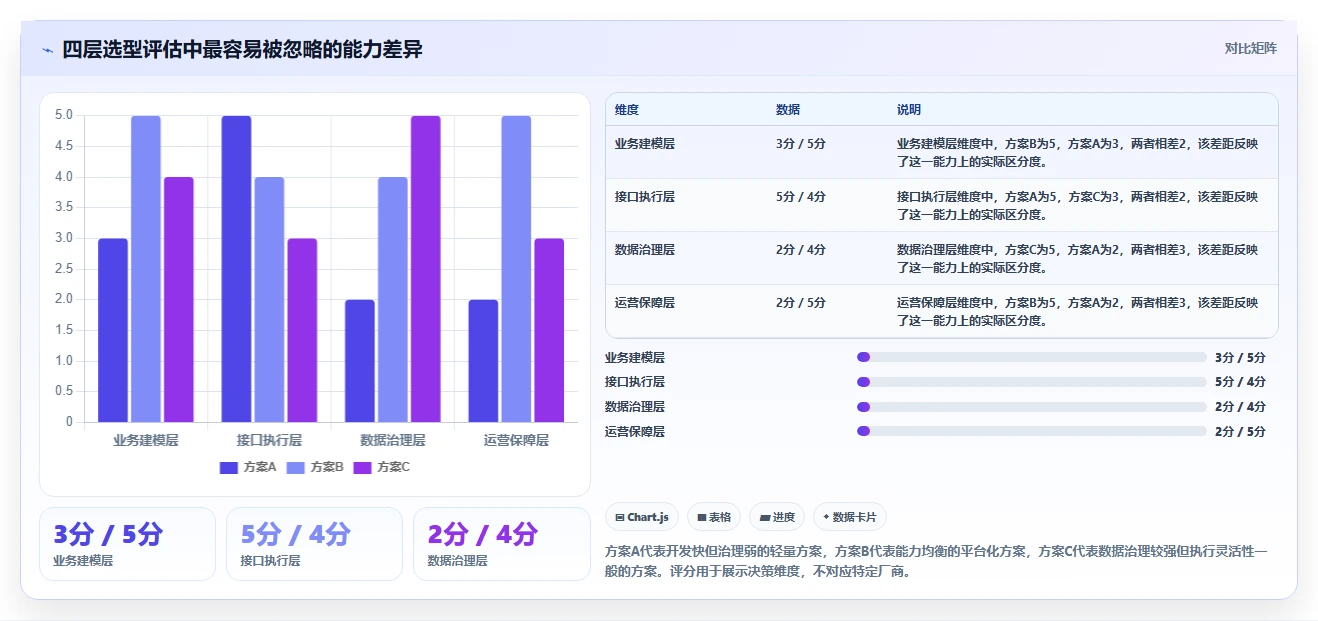Click the 数据治理层 progress bar

(1032, 407)
